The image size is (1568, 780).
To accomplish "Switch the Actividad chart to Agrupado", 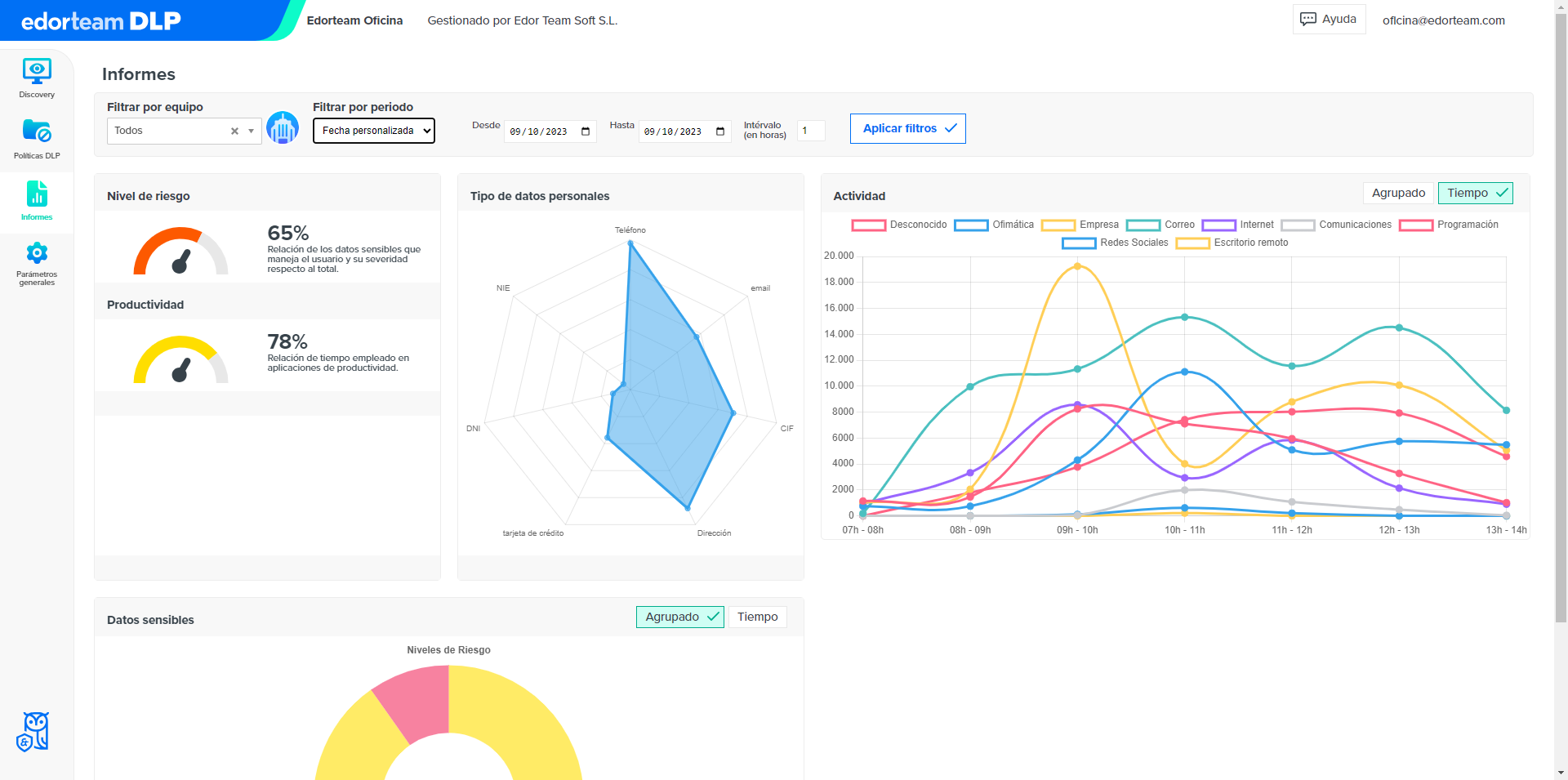I will (1398, 193).
